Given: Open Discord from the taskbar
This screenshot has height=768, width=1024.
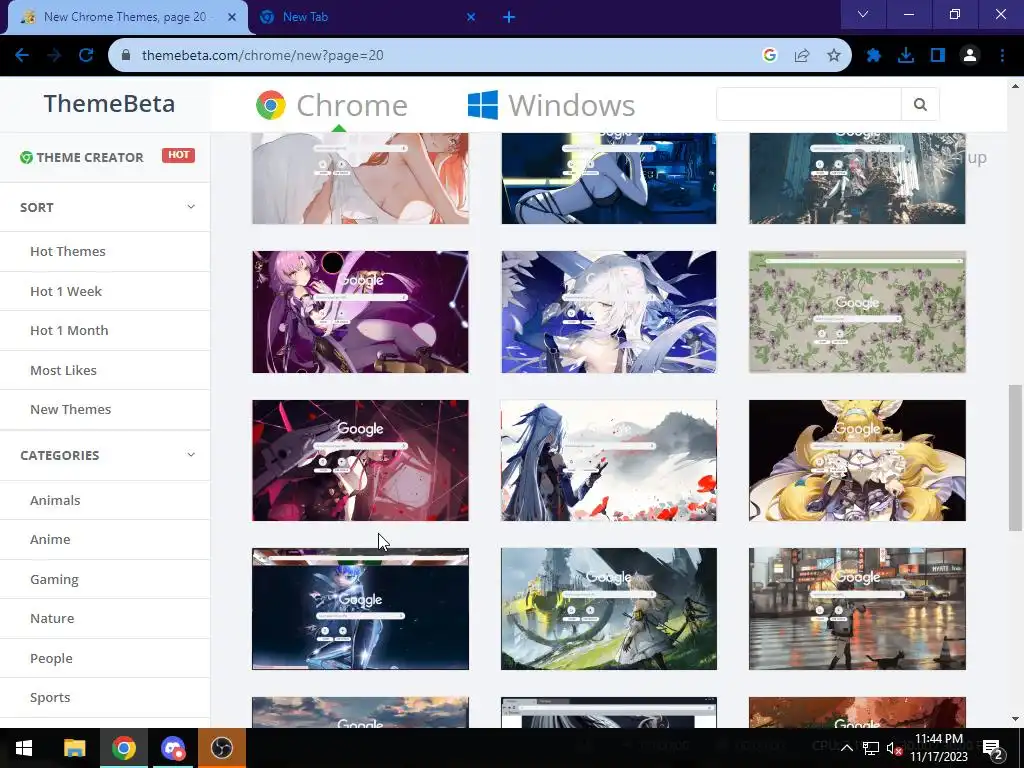Looking at the screenshot, I should [173, 748].
